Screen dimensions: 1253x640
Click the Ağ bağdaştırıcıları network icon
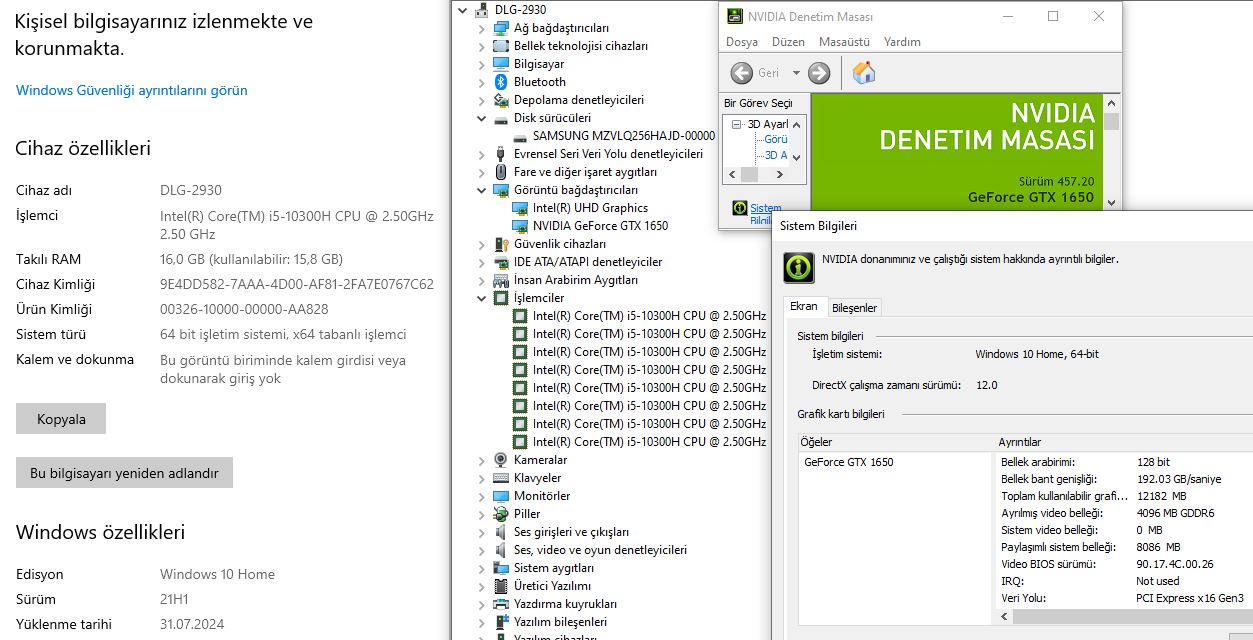[501, 28]
